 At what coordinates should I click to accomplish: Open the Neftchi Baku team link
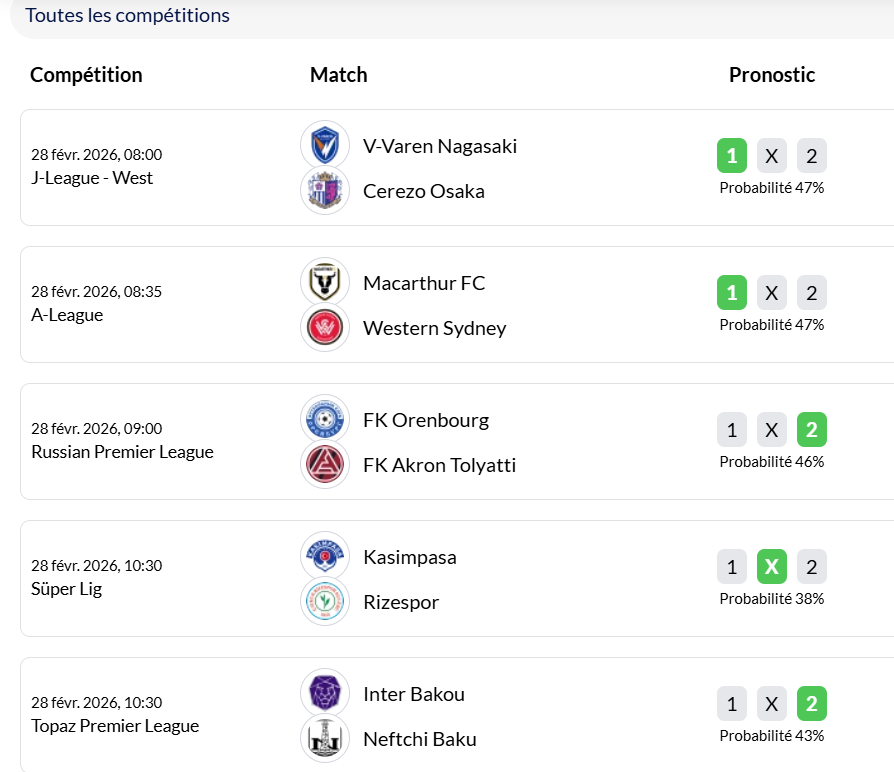419,740
